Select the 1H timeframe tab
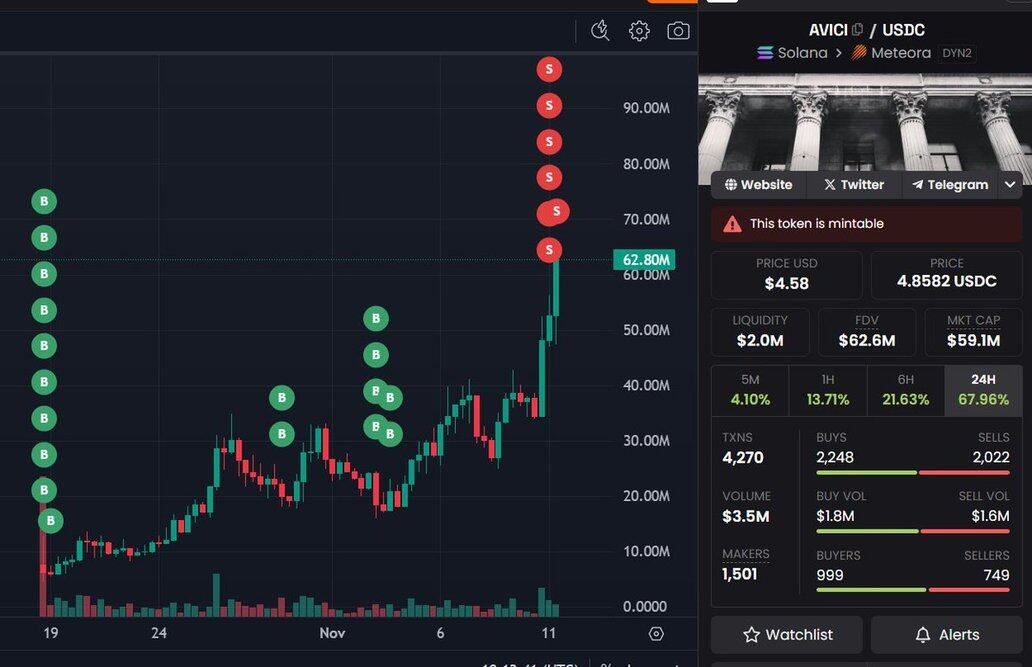 (828, 390)
